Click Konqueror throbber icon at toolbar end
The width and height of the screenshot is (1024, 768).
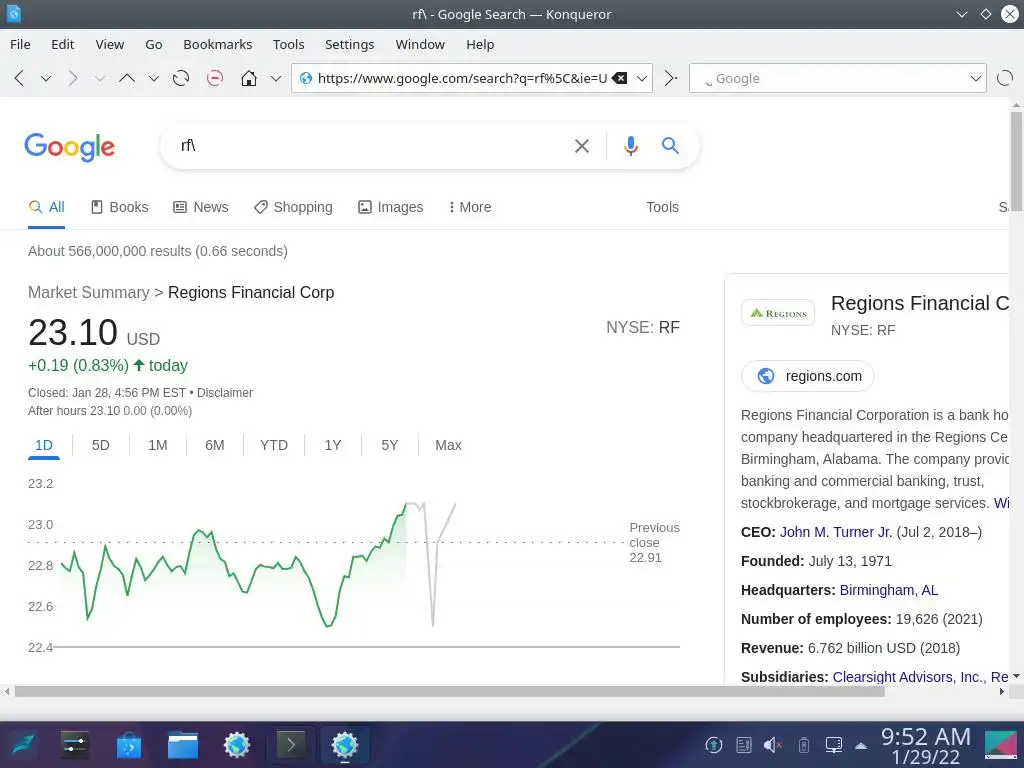tap(1005, 78)
